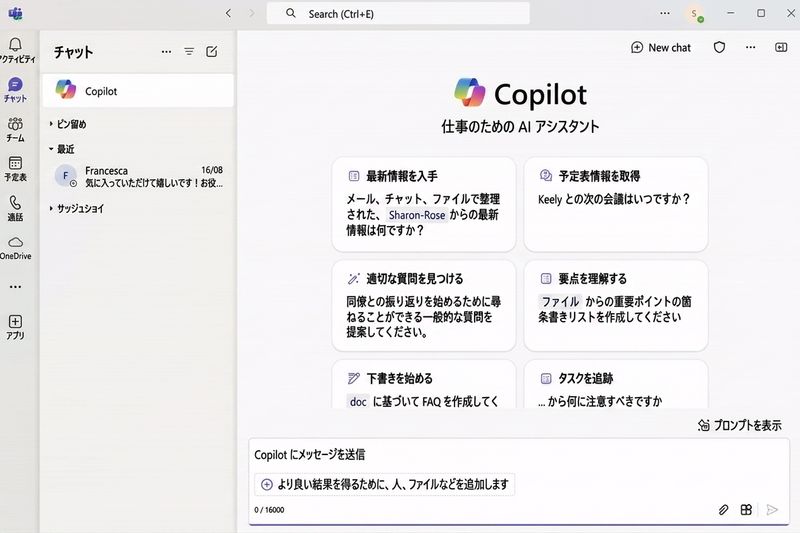Screen dimensions: 800x533
Task: Go forward with the right arrow
Action: coord(252,13)
